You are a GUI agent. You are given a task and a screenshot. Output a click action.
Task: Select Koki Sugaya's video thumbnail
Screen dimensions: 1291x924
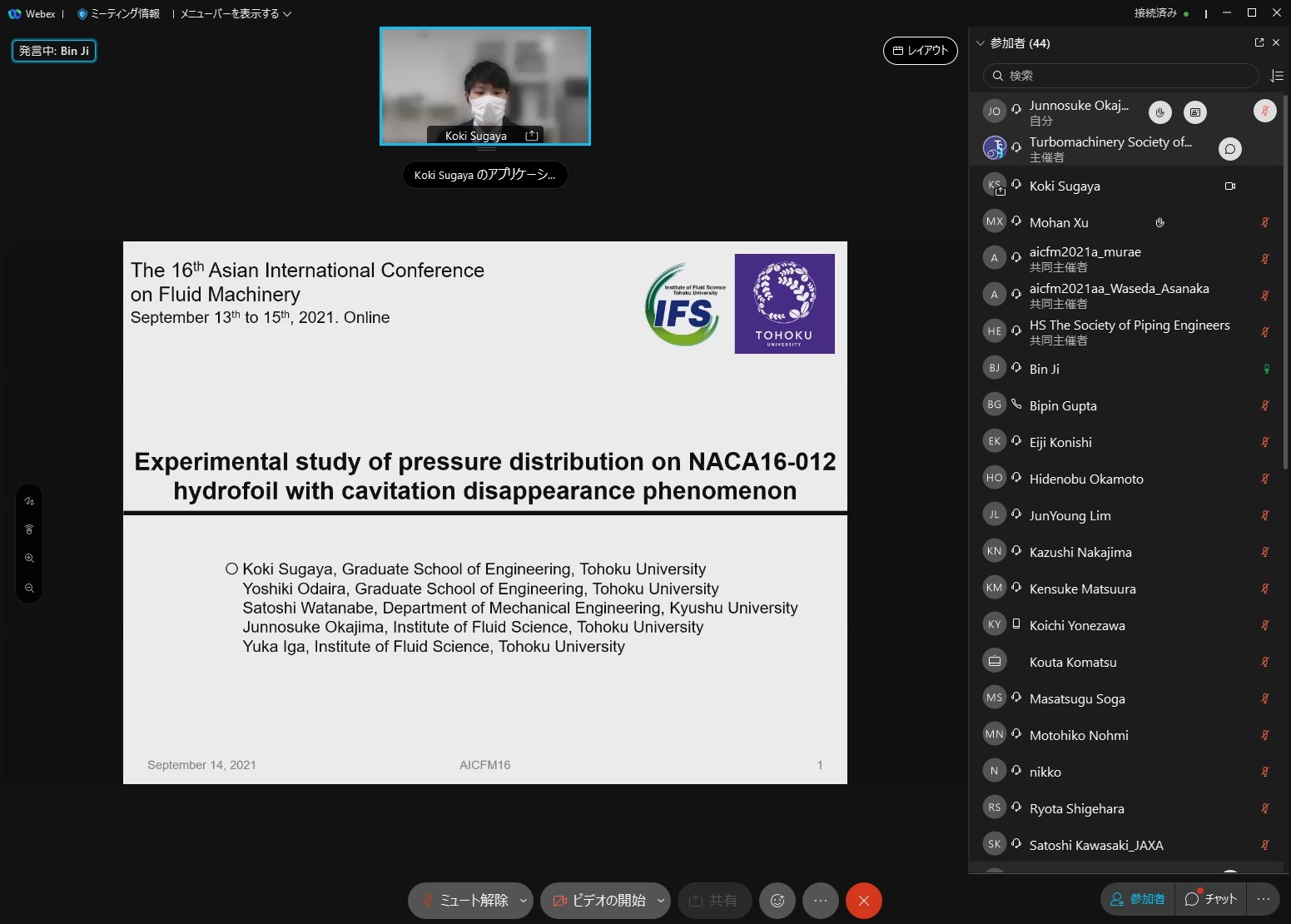pyautogui.click(x=485, y=87)
